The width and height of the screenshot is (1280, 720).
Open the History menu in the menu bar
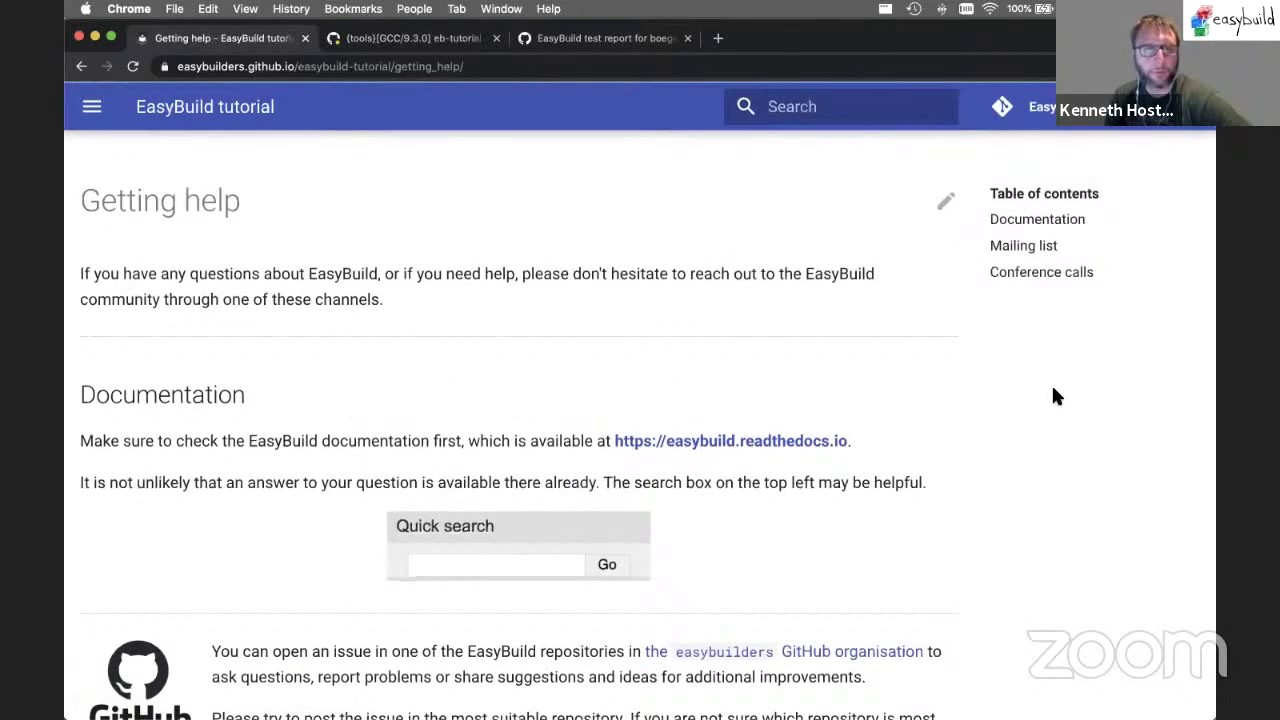(x=291, y=9)
